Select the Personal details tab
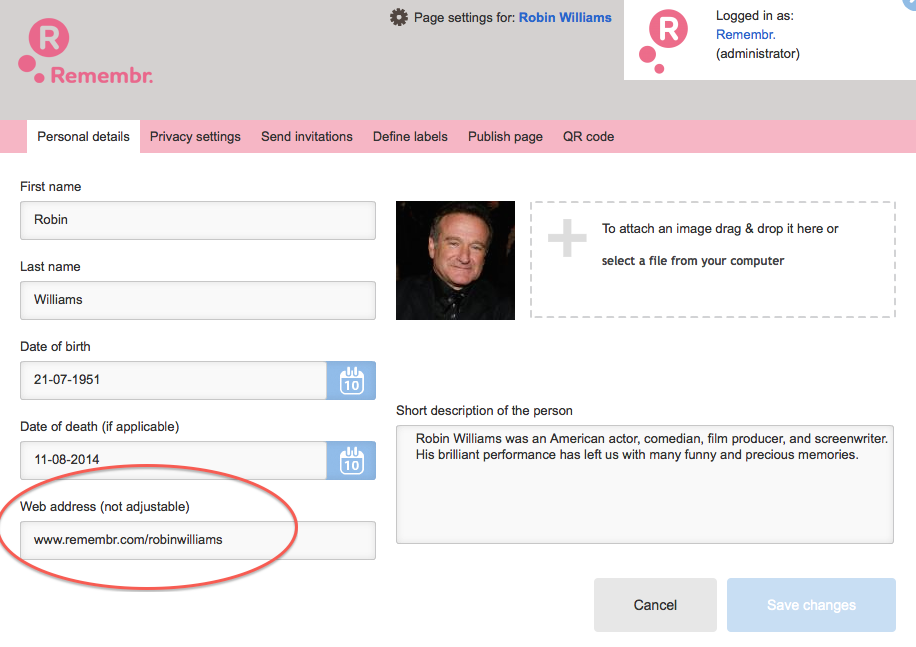Image resolution: width=916 pixels, height=647 pixels. point(83,137)
